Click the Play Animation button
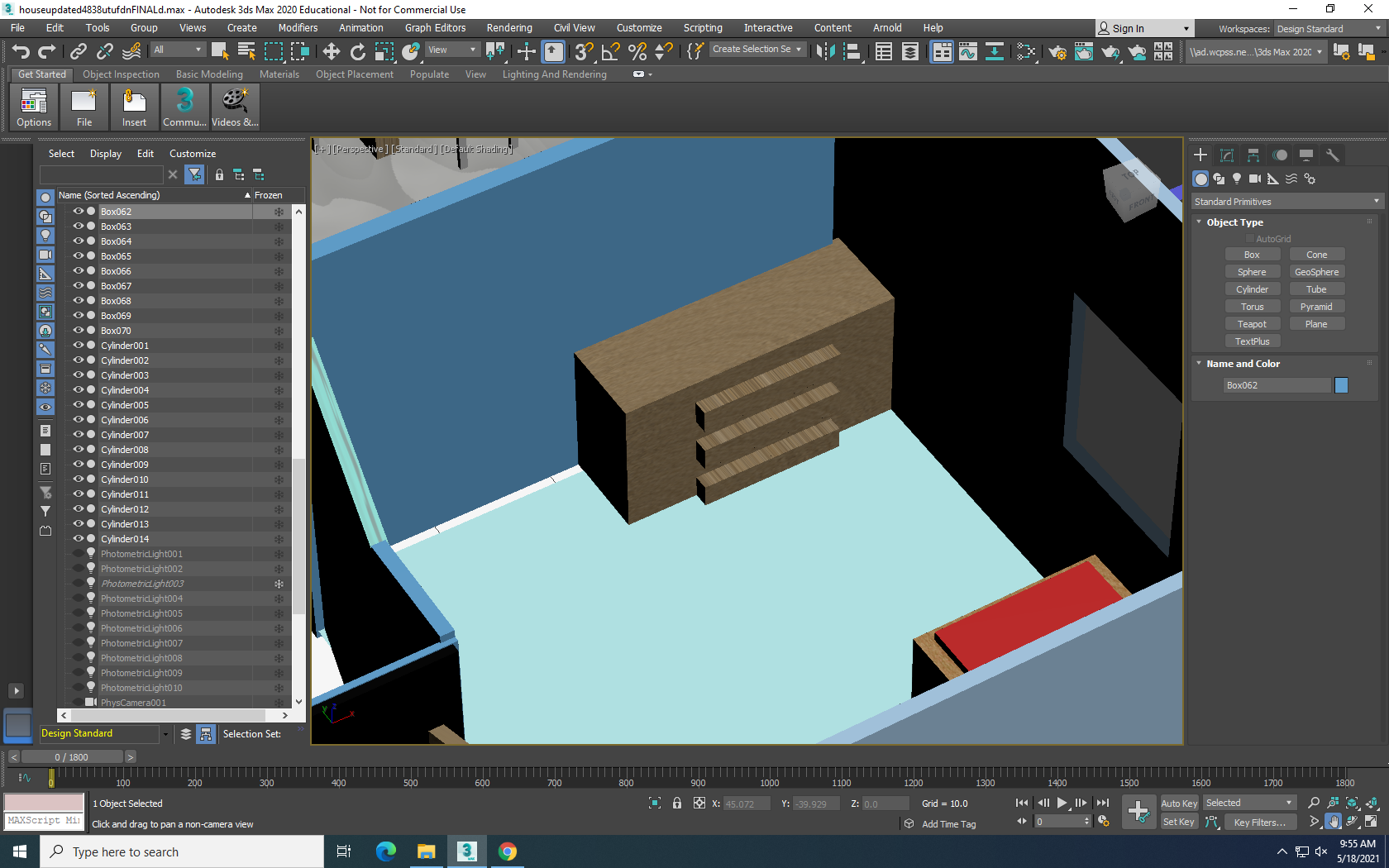This screenshot has width=1389, height=868. [1062, 803]
